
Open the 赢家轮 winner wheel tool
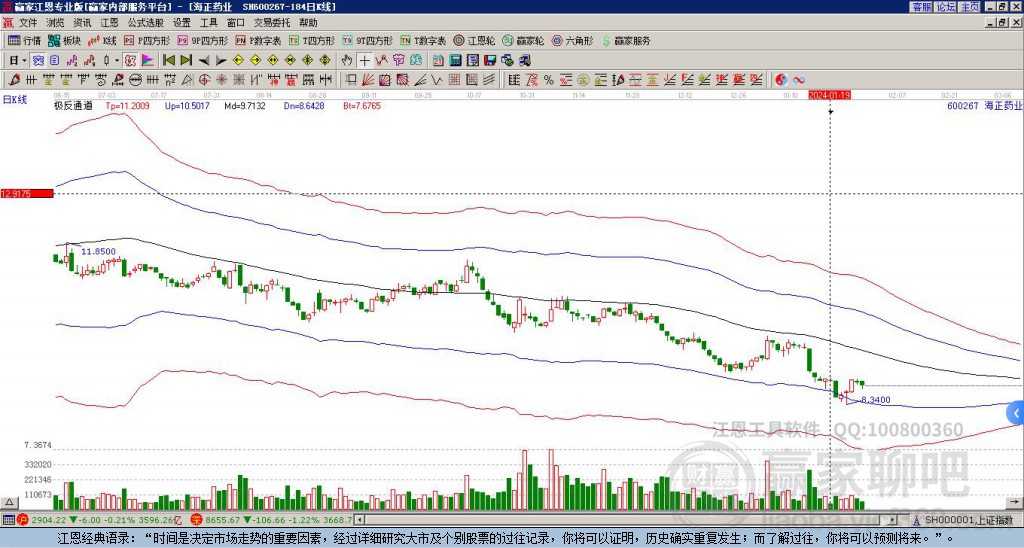coord(523,40)
